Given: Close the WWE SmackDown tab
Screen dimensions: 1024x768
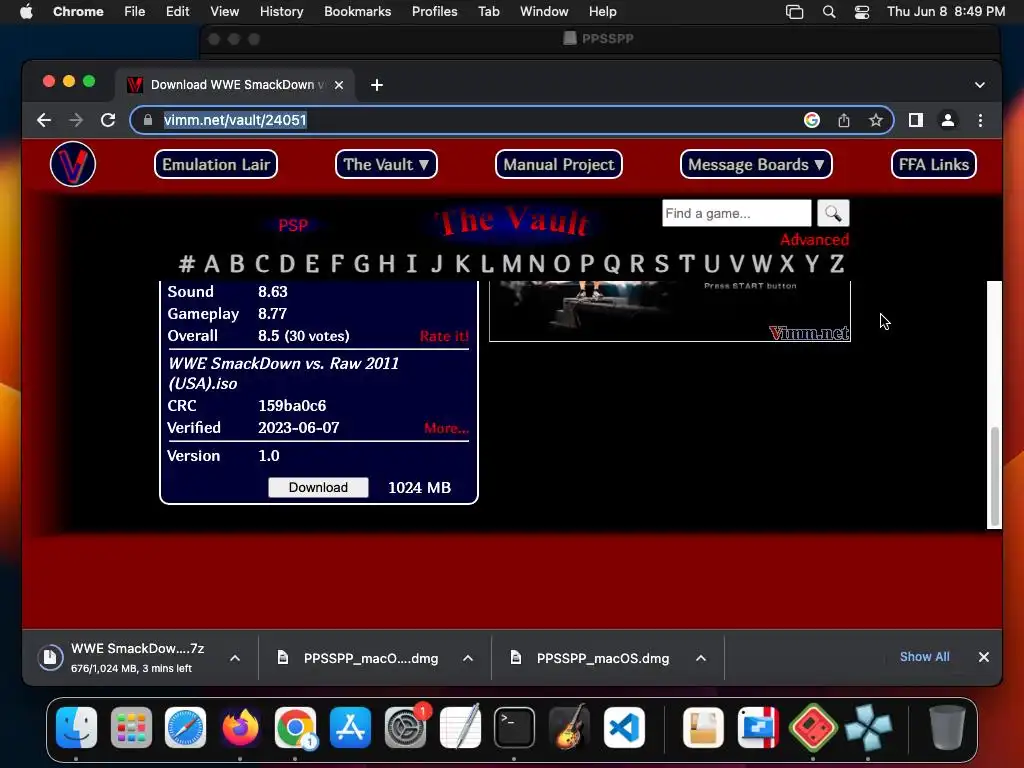Looking at the screenshot, I should [x=339, y=85].
